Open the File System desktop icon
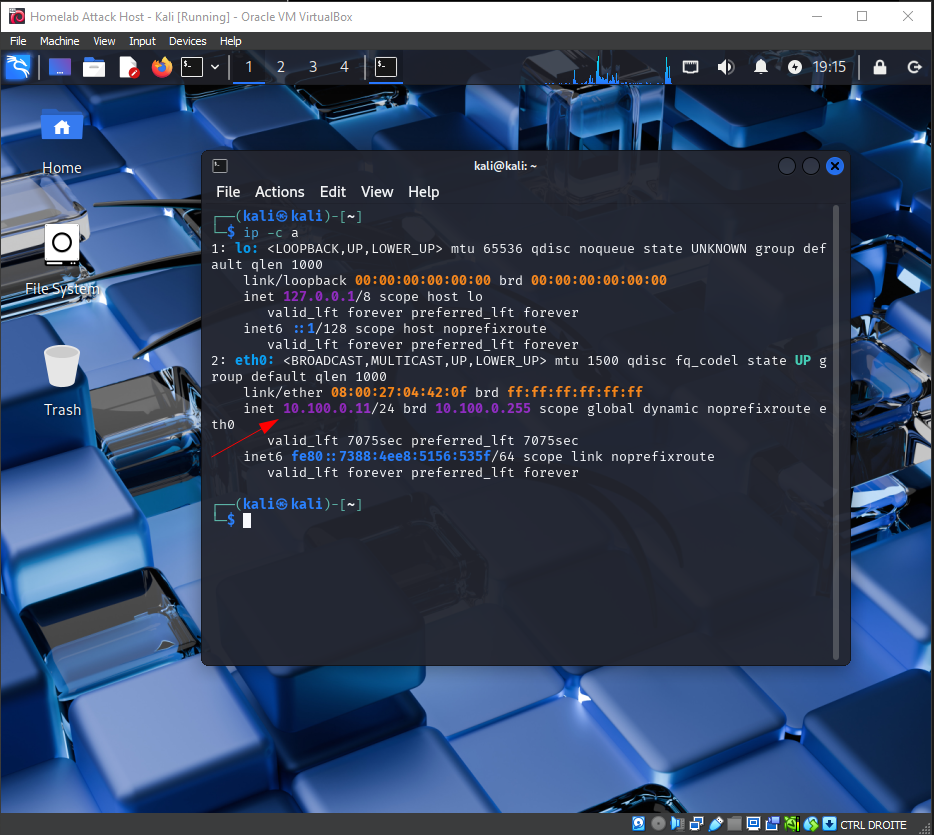 62,261
